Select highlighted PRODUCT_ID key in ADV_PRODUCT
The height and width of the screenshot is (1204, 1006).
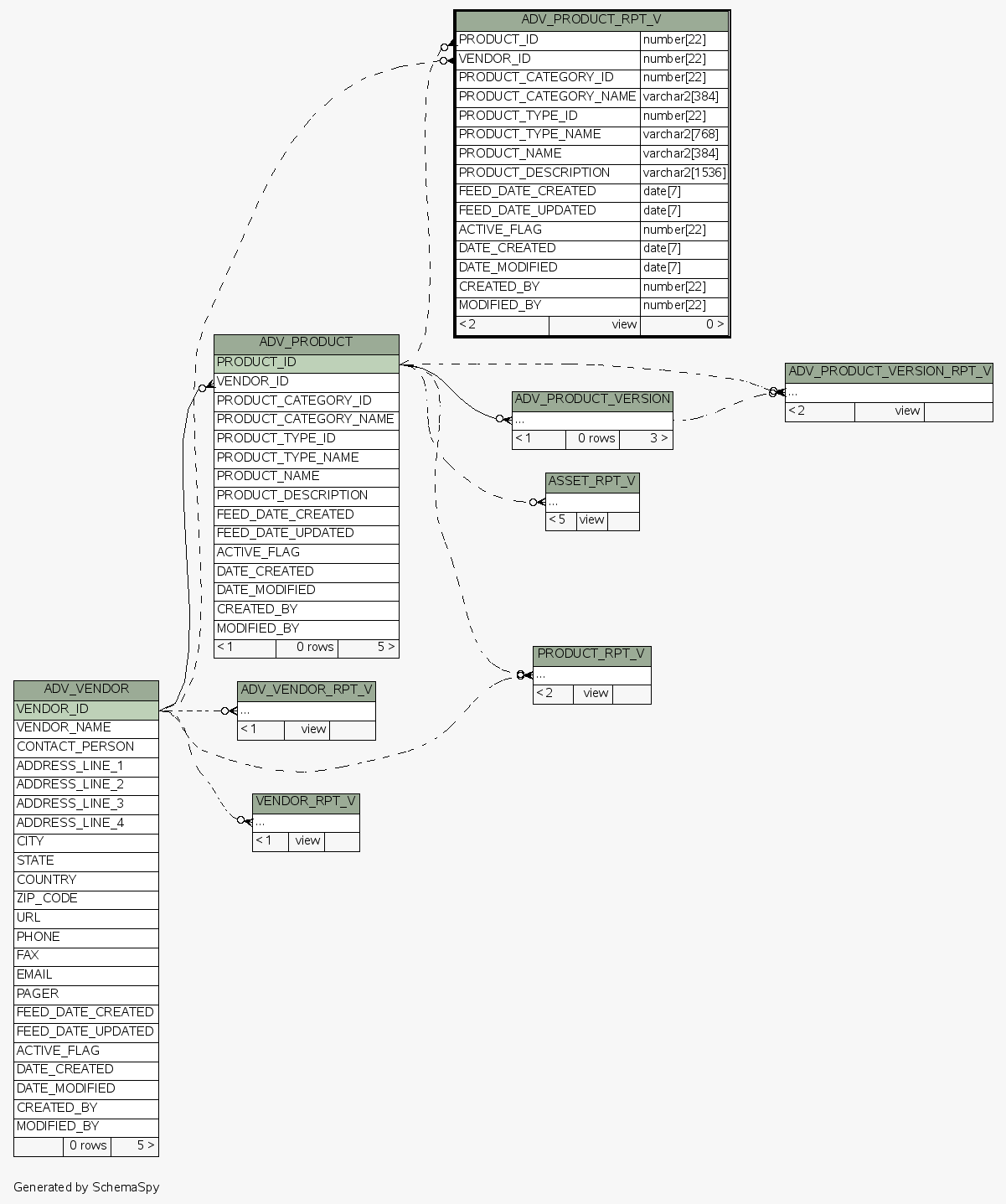(306, 363)
